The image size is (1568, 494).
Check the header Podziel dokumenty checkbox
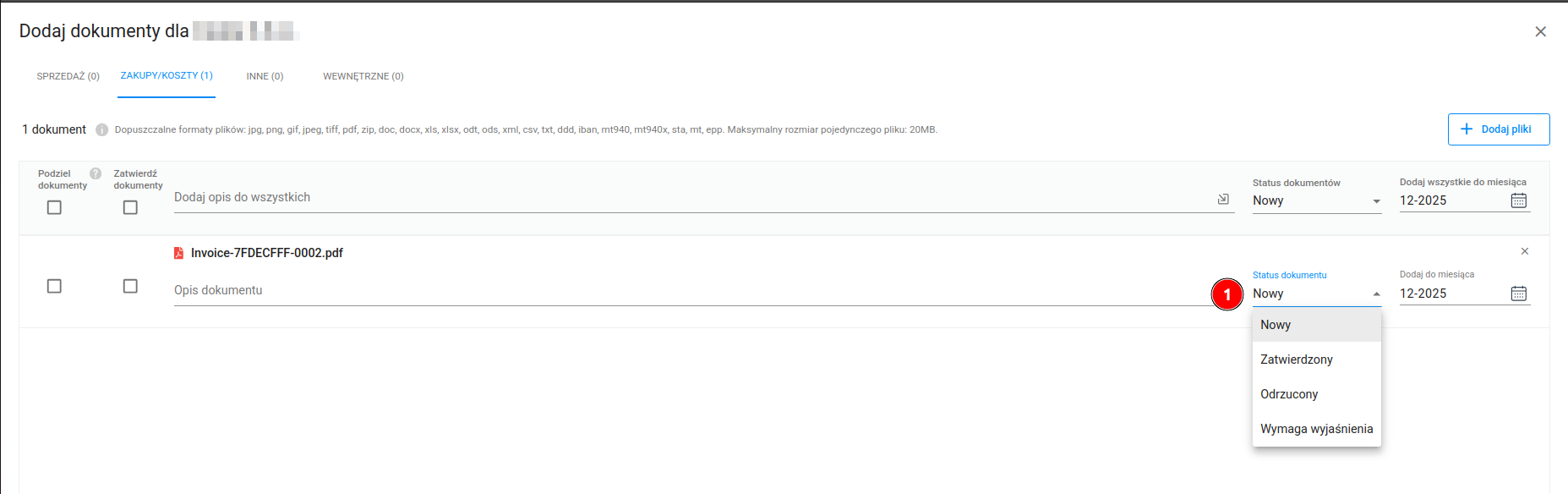coord(54,207)
